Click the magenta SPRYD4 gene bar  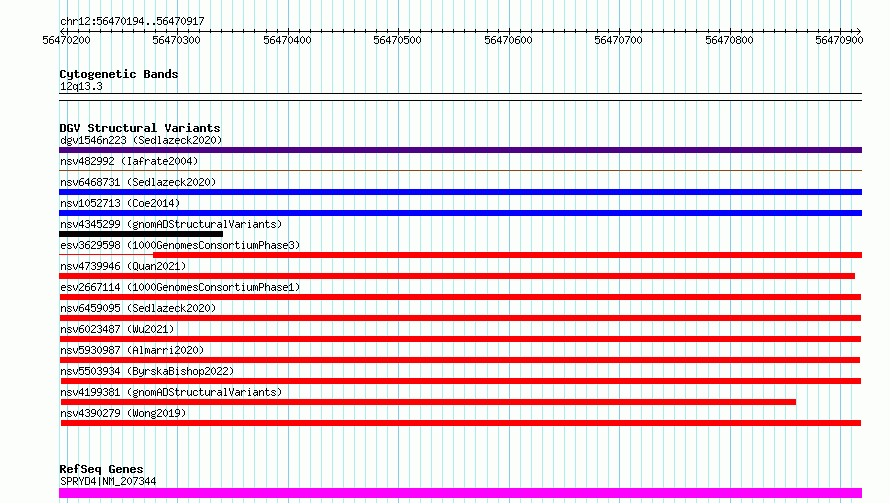pyautogui.click(x=460, y=493)
